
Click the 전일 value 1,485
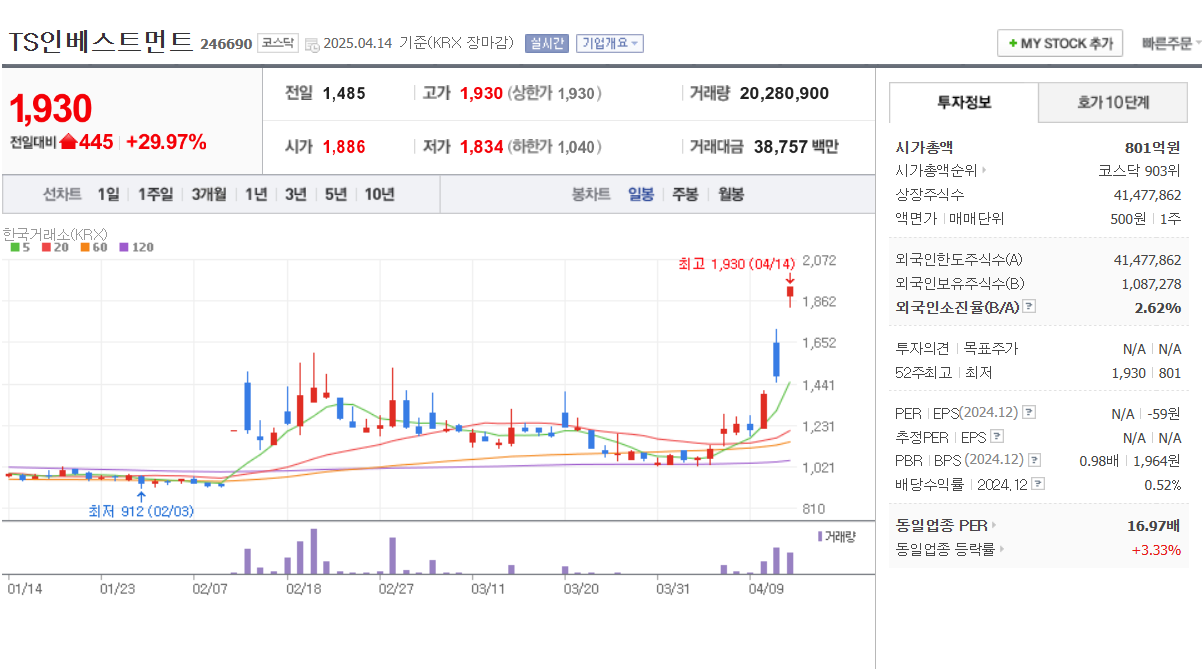click(344, 93)
